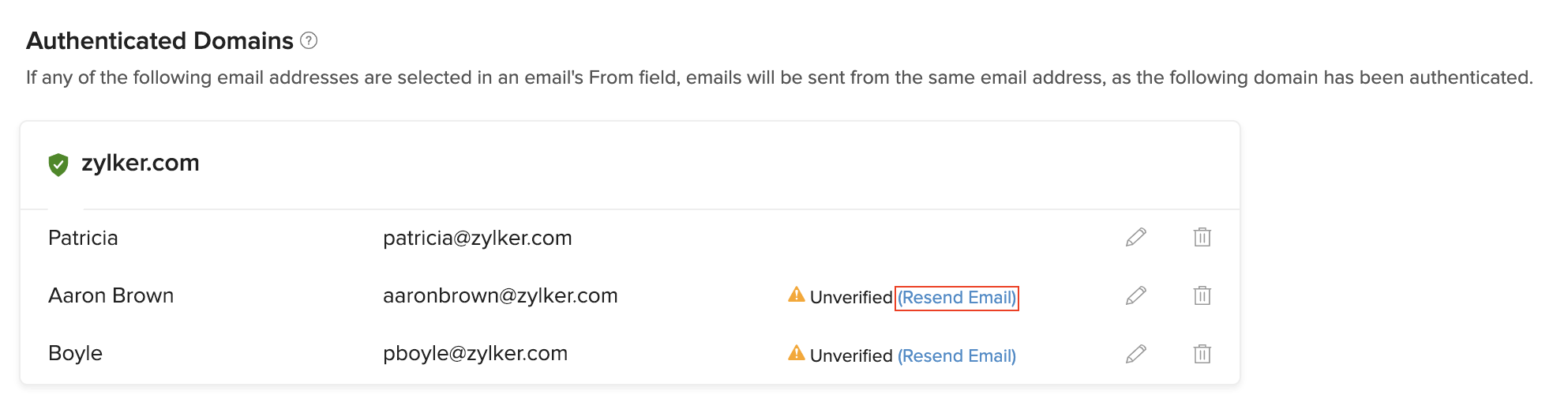Viewport: 1568px width, 406px height.
Task: Delete the Boyle email entry
Action: tap(1202, 354)
